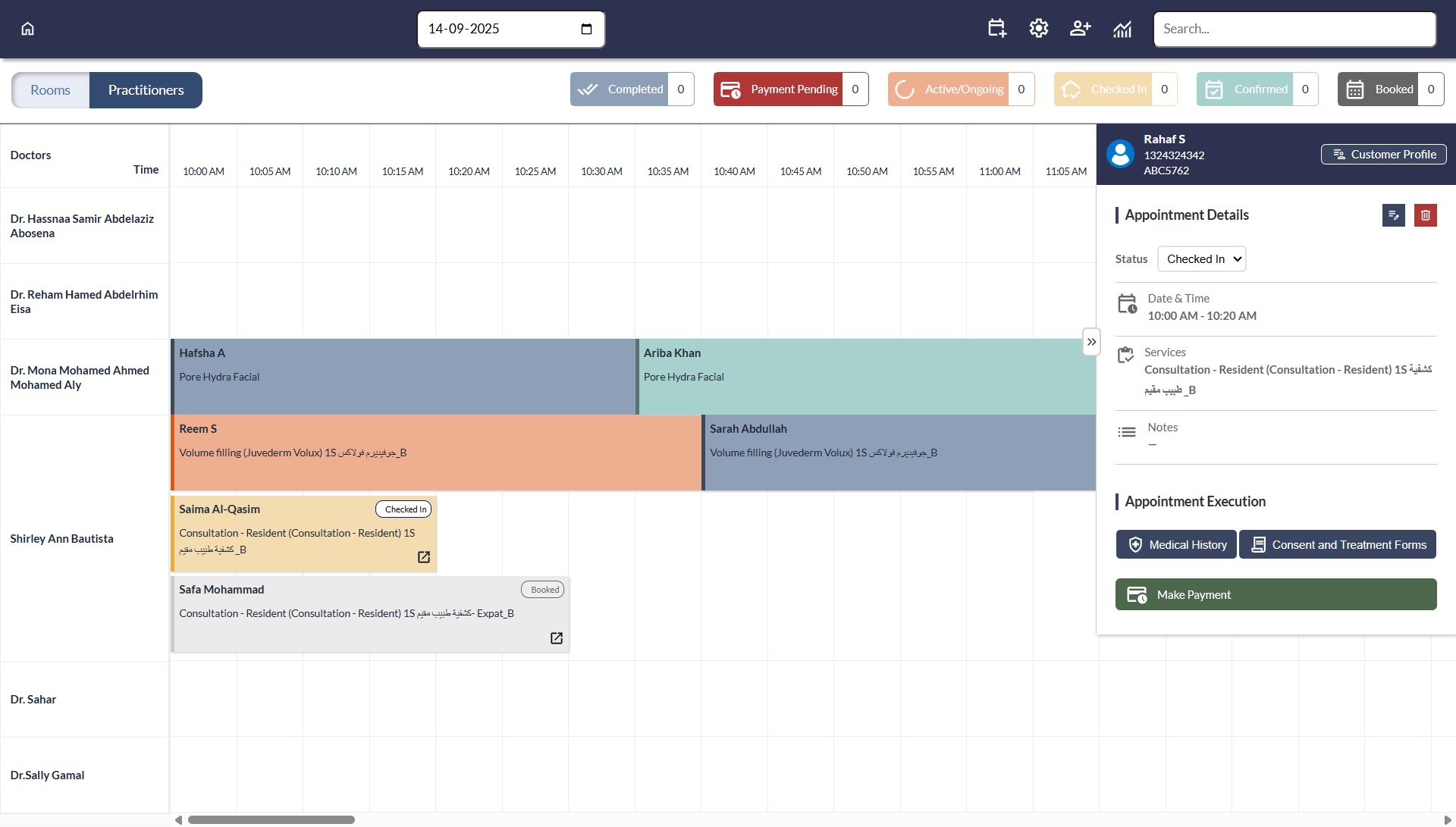1456x827 pixels.
Task: Select the Practitioners view toggle
Action: 145,89
